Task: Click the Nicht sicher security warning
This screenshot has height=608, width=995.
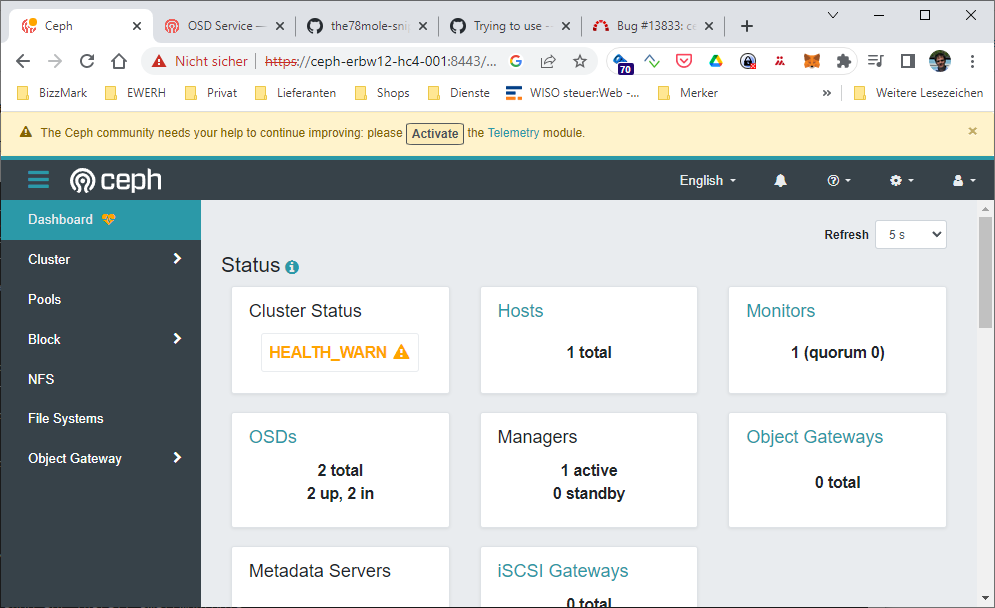Action: 199,61
